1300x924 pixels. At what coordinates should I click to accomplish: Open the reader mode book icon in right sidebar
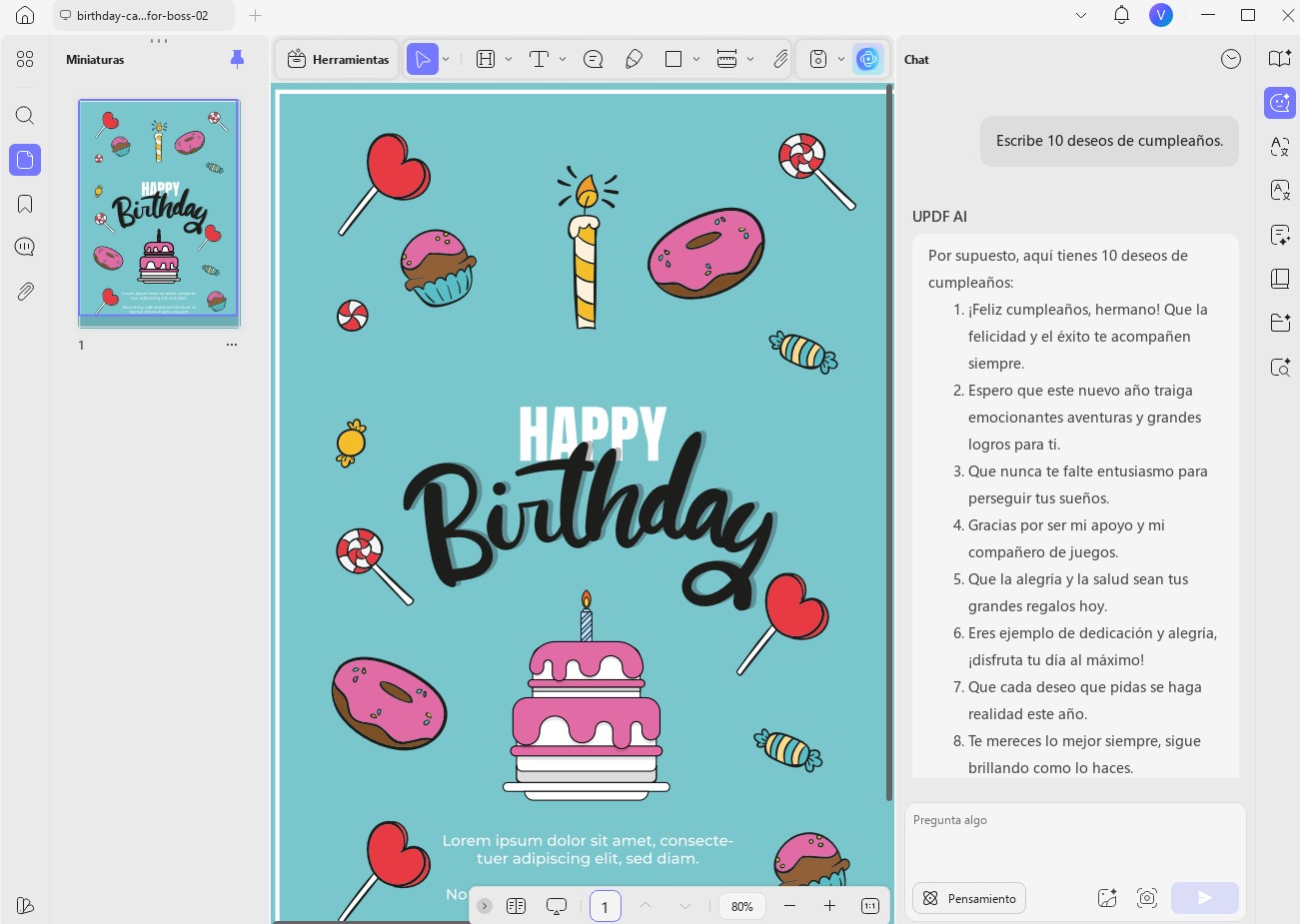1280,59
